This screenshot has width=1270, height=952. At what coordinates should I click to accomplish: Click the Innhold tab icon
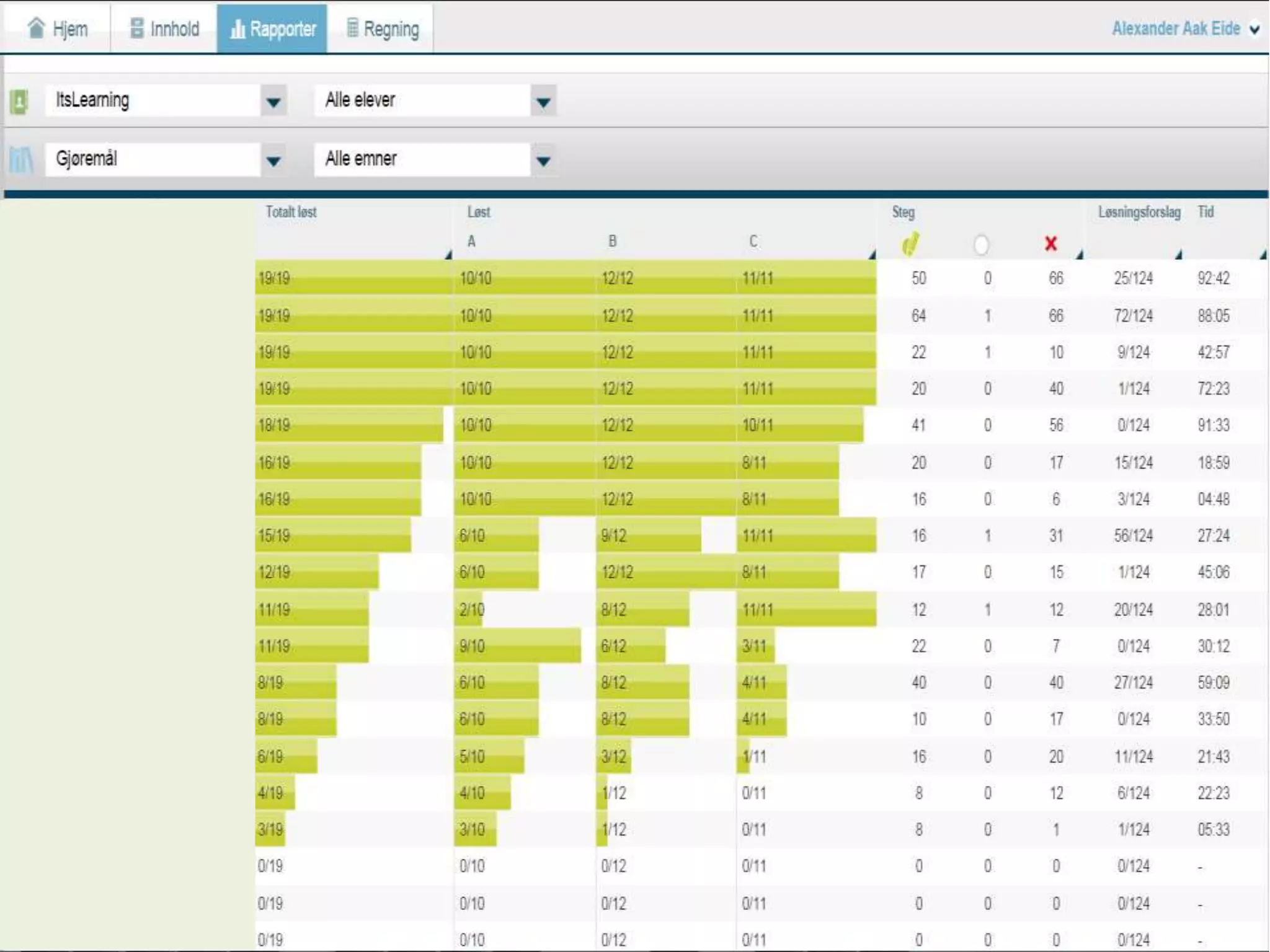[136, 28]
